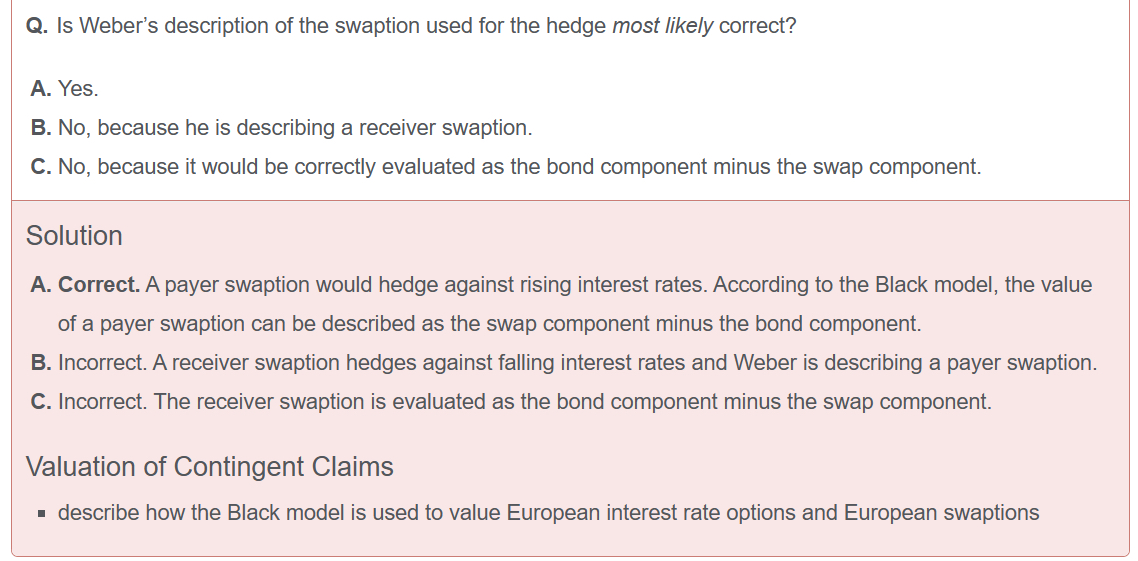Screen dimensions: 1138x561
Task: Click the "Valuation of Contingent Claims" heading
Action: point(209,467)
